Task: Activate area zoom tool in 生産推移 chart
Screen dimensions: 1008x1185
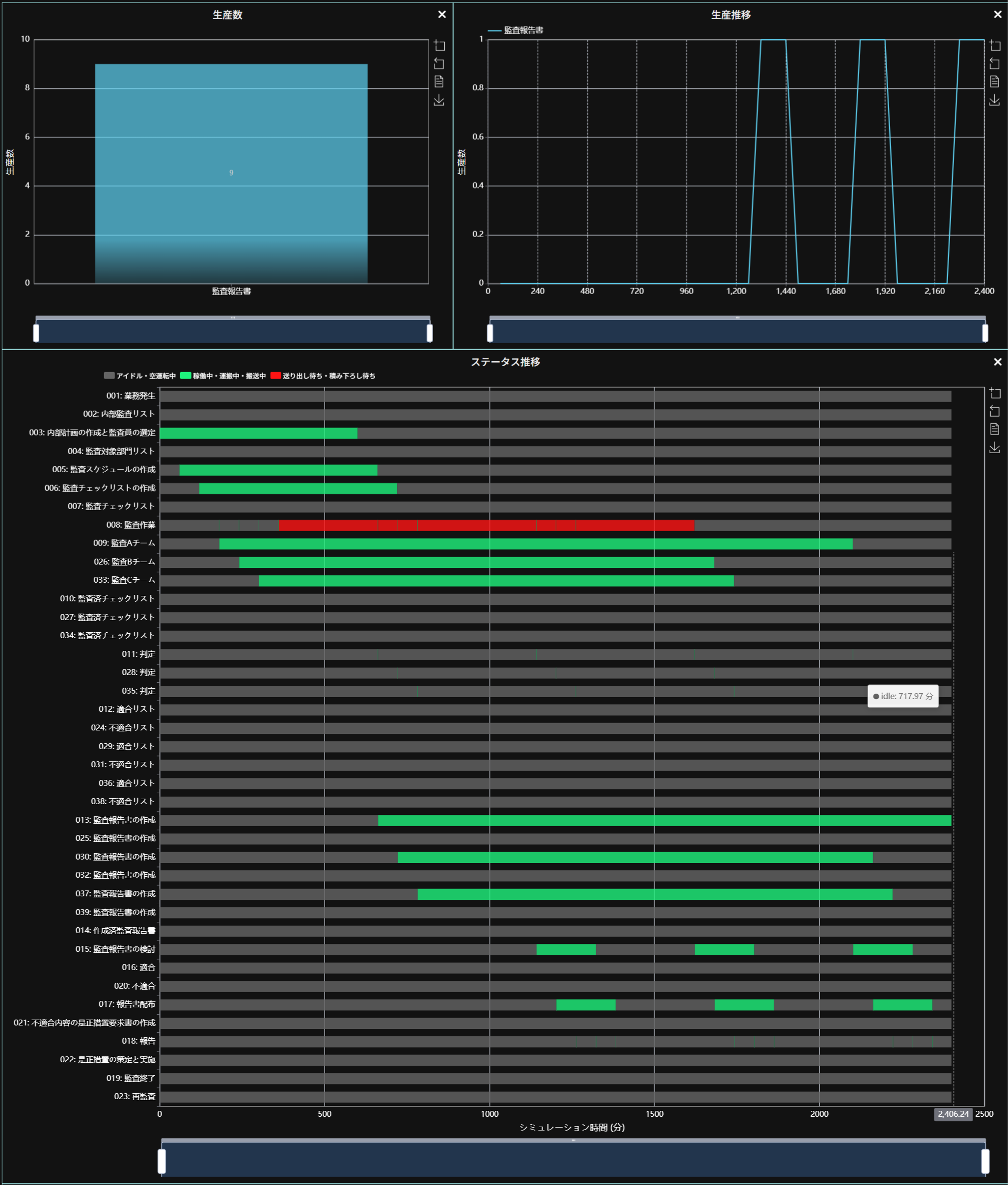Action: (994, 45)
